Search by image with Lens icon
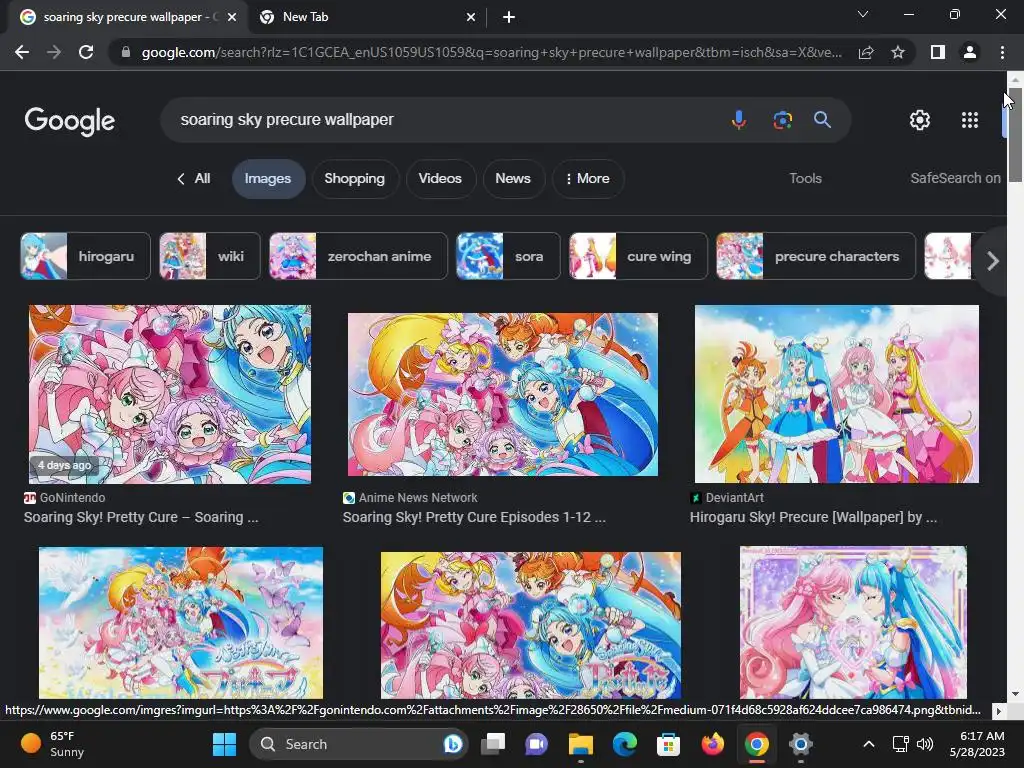This screenshot has width=1024, height=768. coord(782,120)
